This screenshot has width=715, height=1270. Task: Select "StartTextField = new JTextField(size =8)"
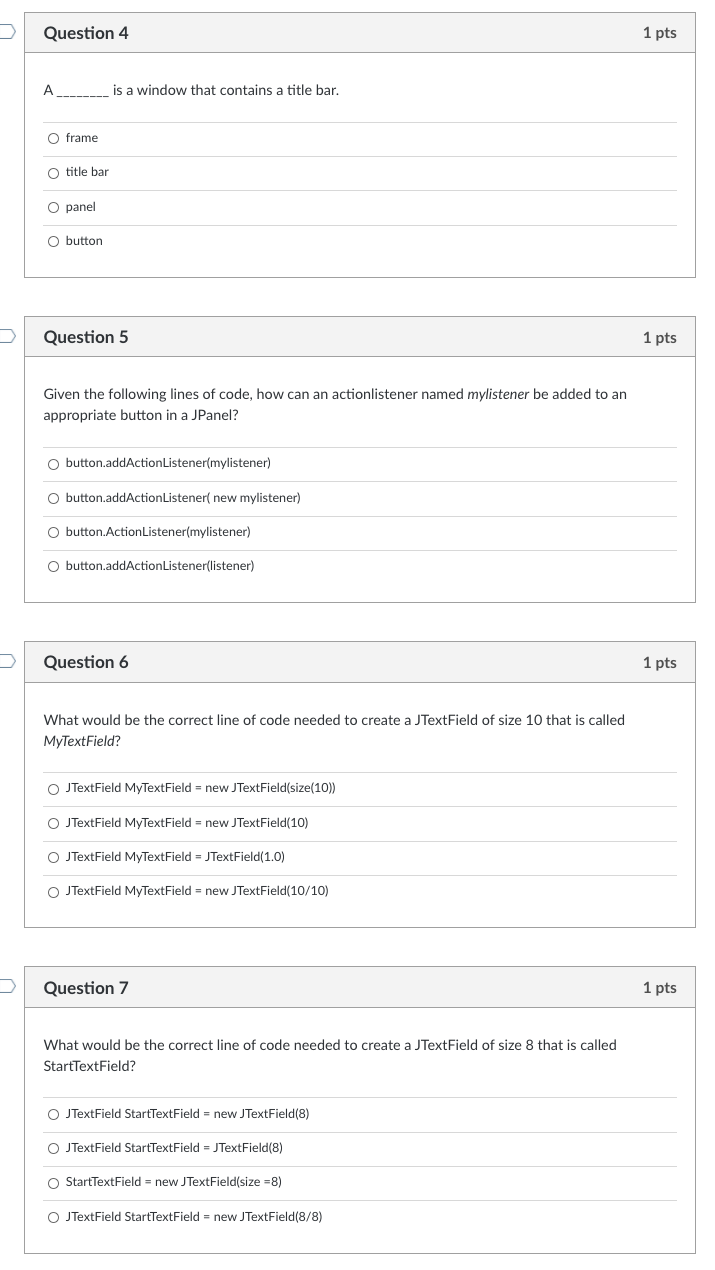point(53,1183)
